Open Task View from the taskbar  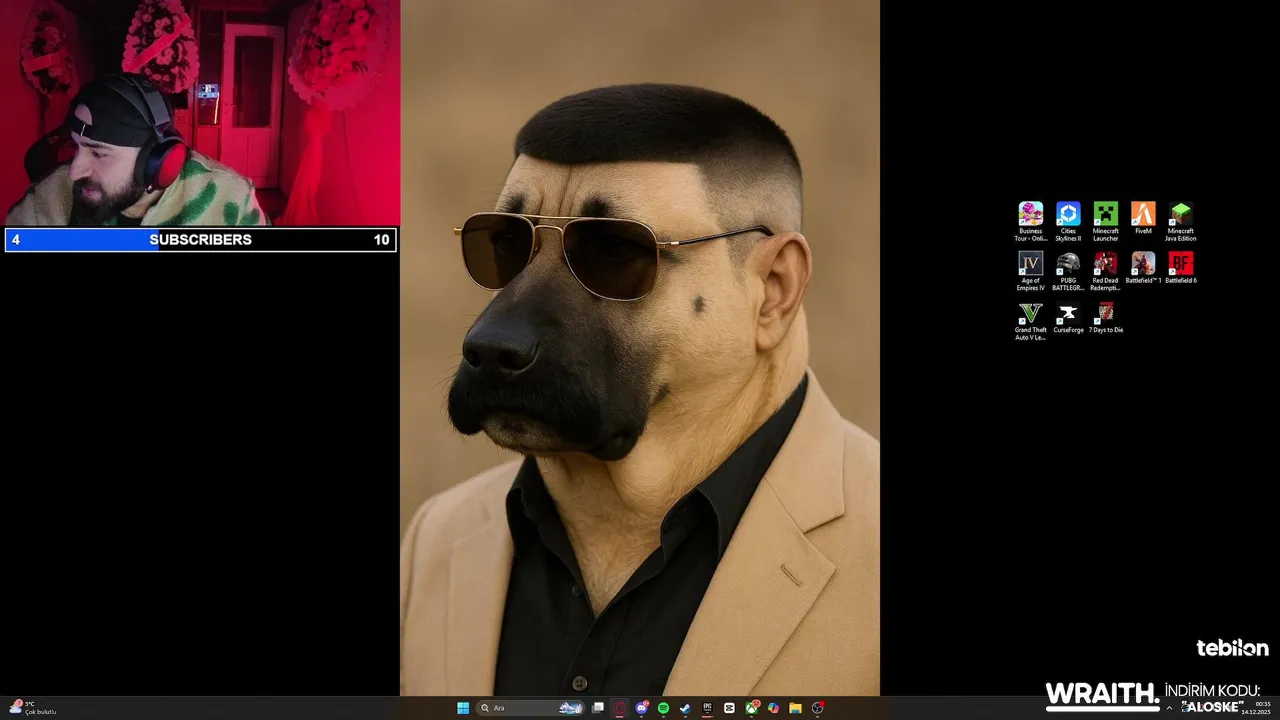[x=598, y=708]
